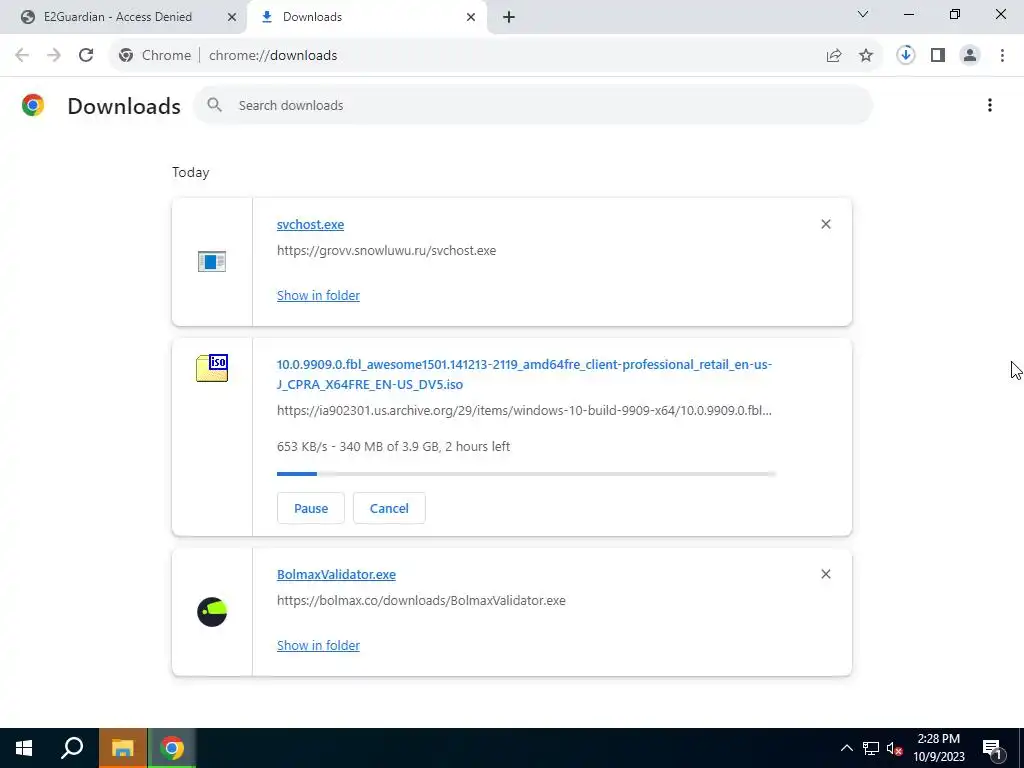The height and width of the screenshot is (768, 1024).
Task: Open Windows taskbar search
Action: [72, 748]
